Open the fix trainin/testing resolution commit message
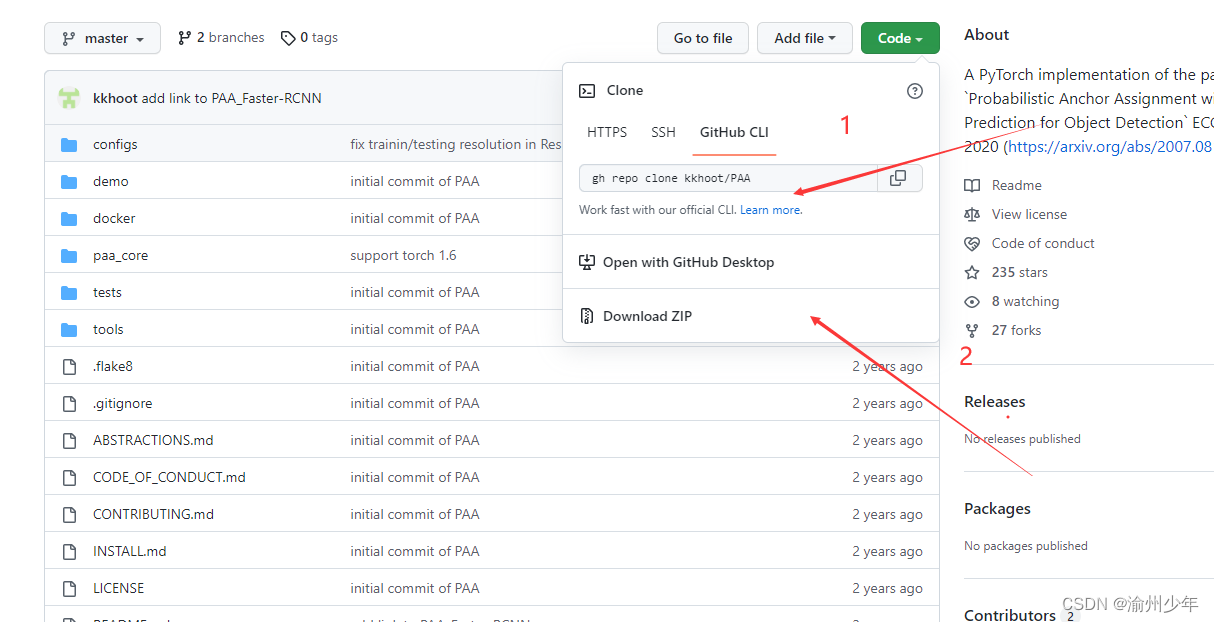1214x622 pixels. [456, 144]
